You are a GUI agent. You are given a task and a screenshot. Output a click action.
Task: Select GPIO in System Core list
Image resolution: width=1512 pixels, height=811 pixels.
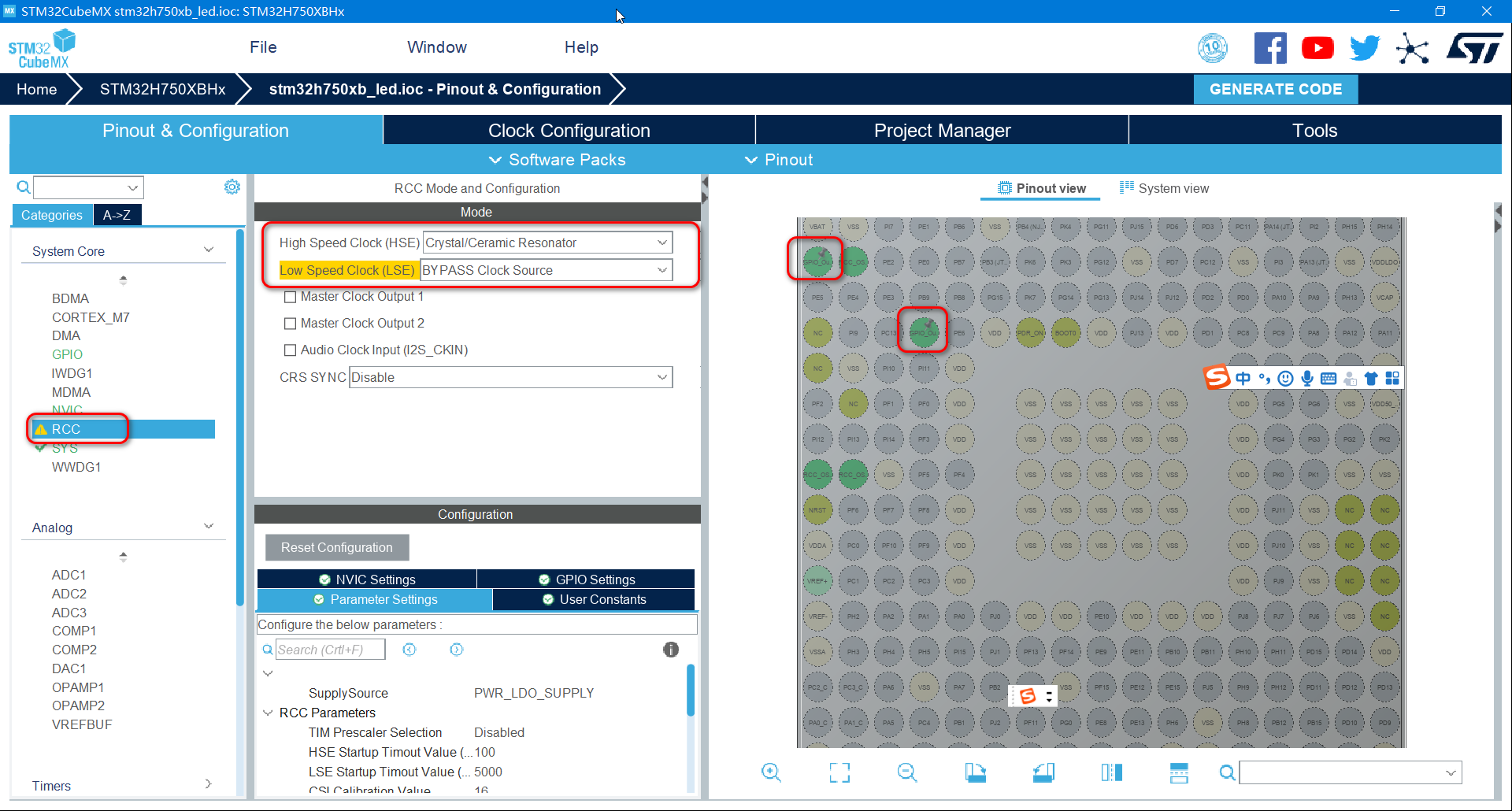(68, 355)
